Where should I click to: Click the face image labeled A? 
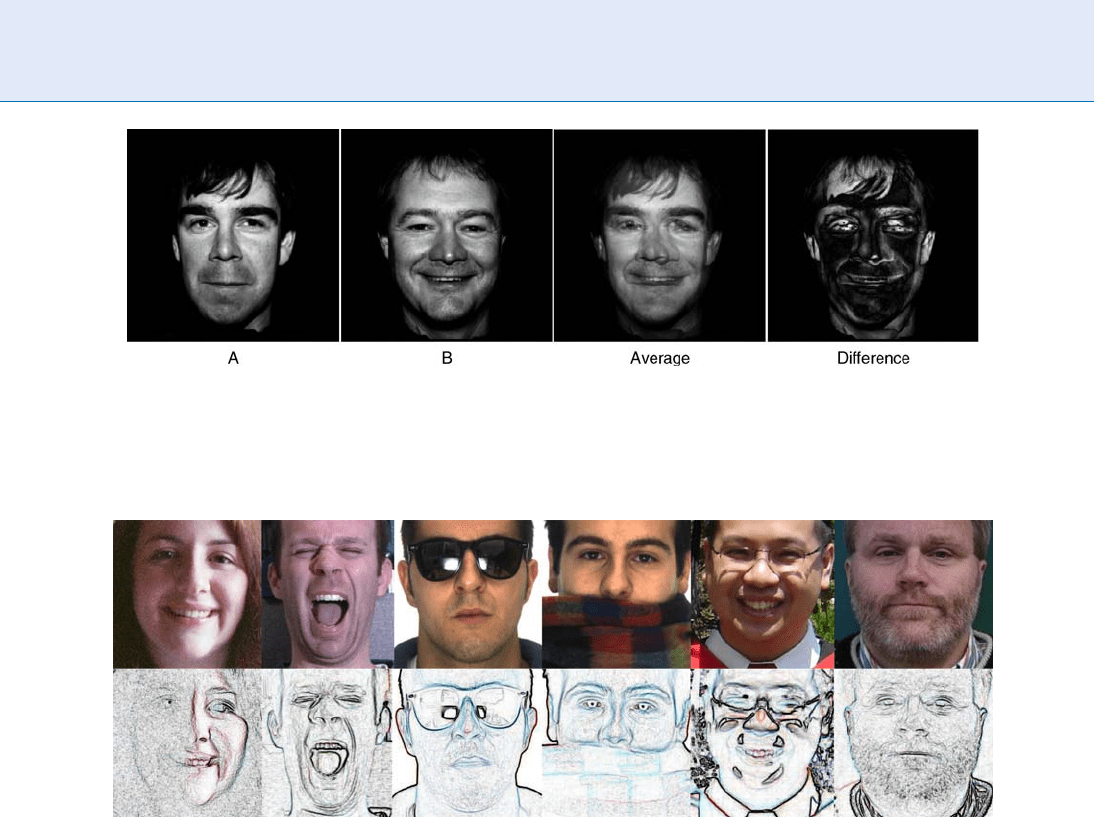coord(233,236)
